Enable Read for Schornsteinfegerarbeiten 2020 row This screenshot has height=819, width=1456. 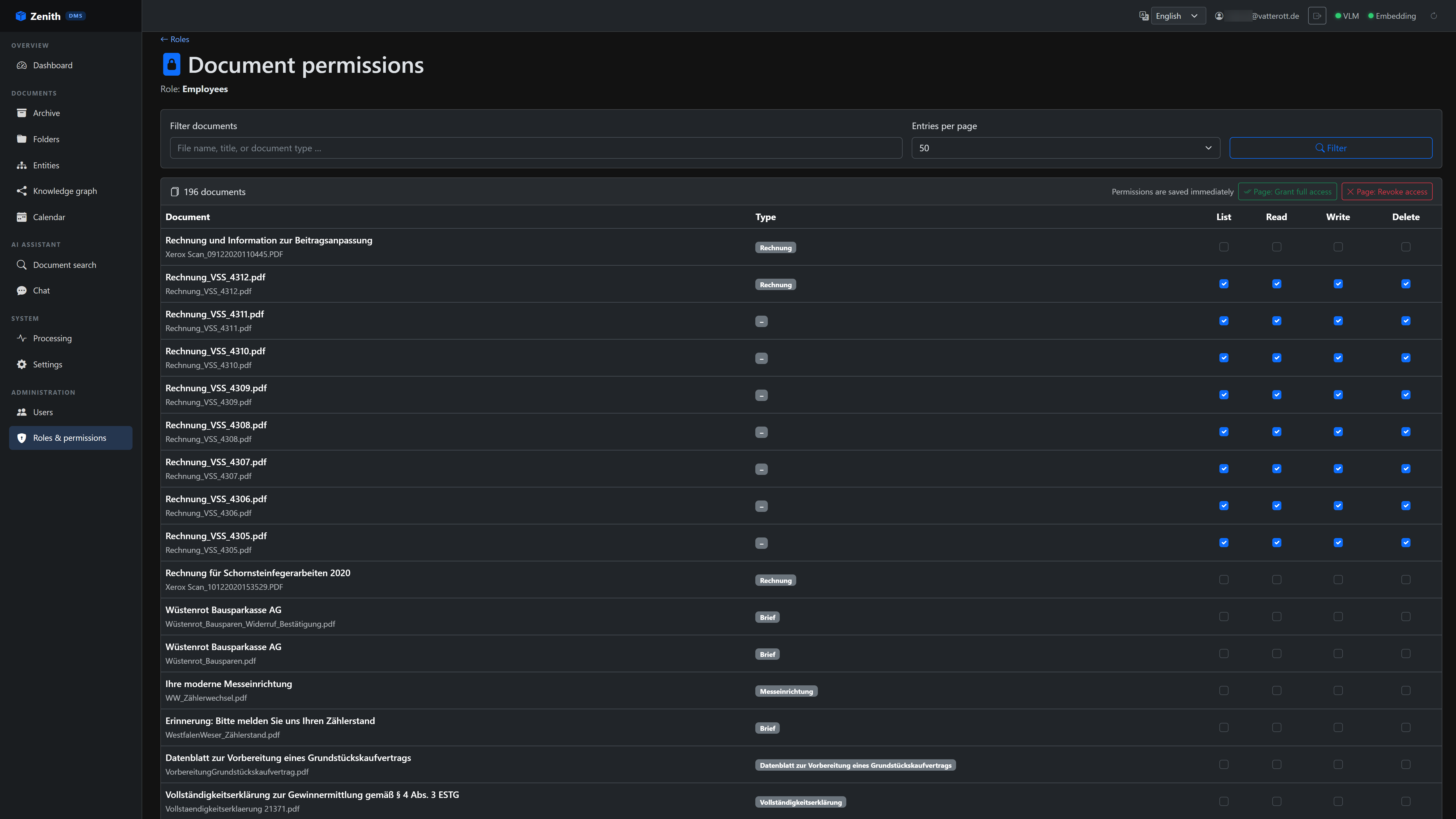click(1277, 580)
